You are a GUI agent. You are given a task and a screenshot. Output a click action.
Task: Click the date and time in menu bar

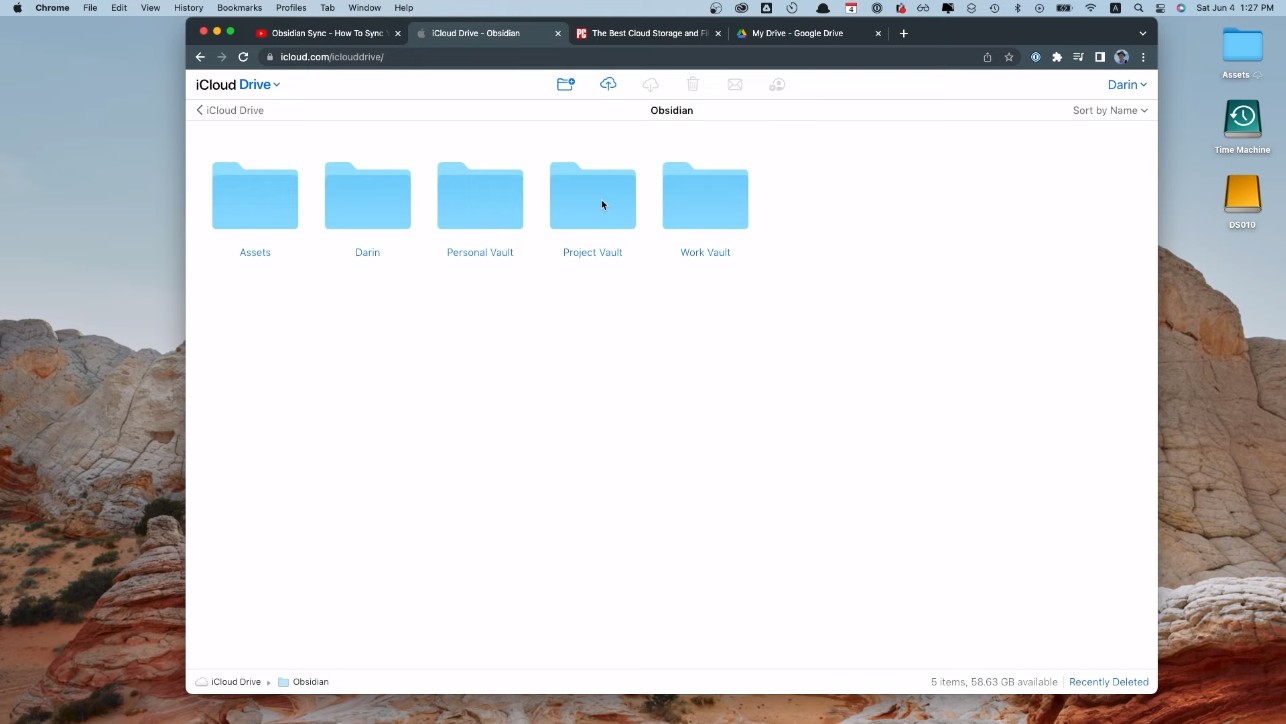1235,8
